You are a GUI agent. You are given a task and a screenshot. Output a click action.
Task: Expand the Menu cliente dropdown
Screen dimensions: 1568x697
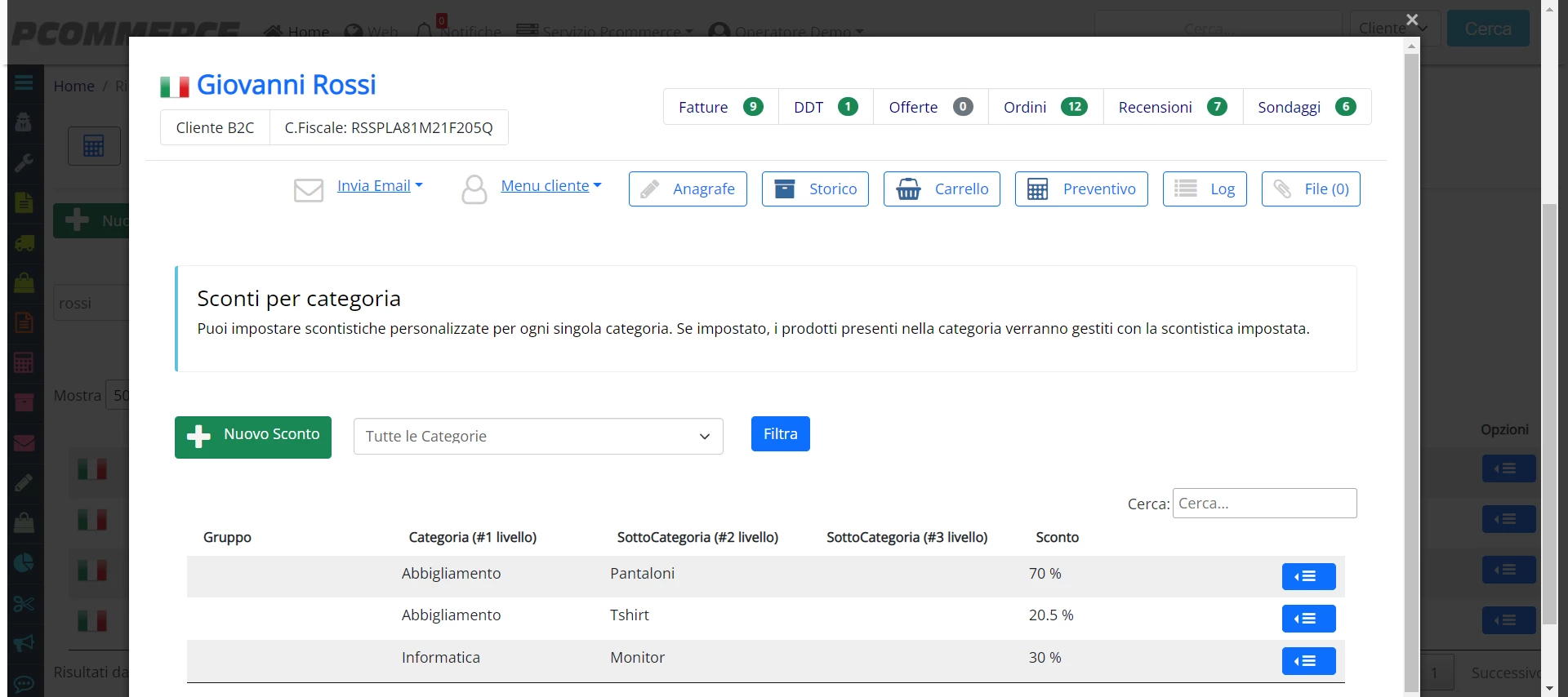point(551,186)
